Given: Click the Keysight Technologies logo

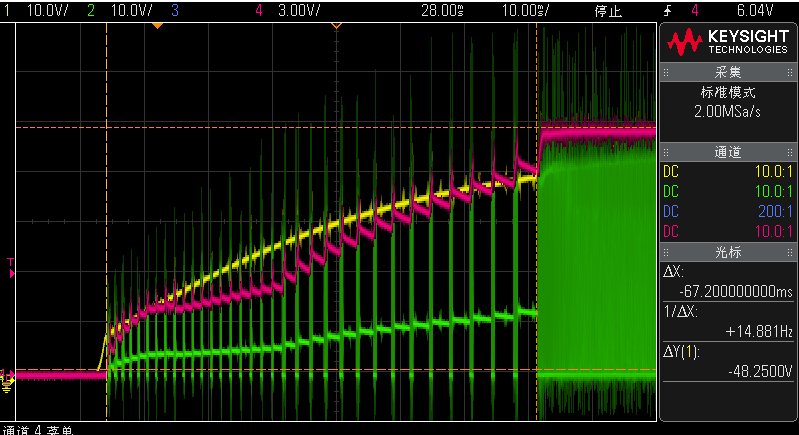Looking at the screenshot, I should pyautogui.click(x=728, y=42).
